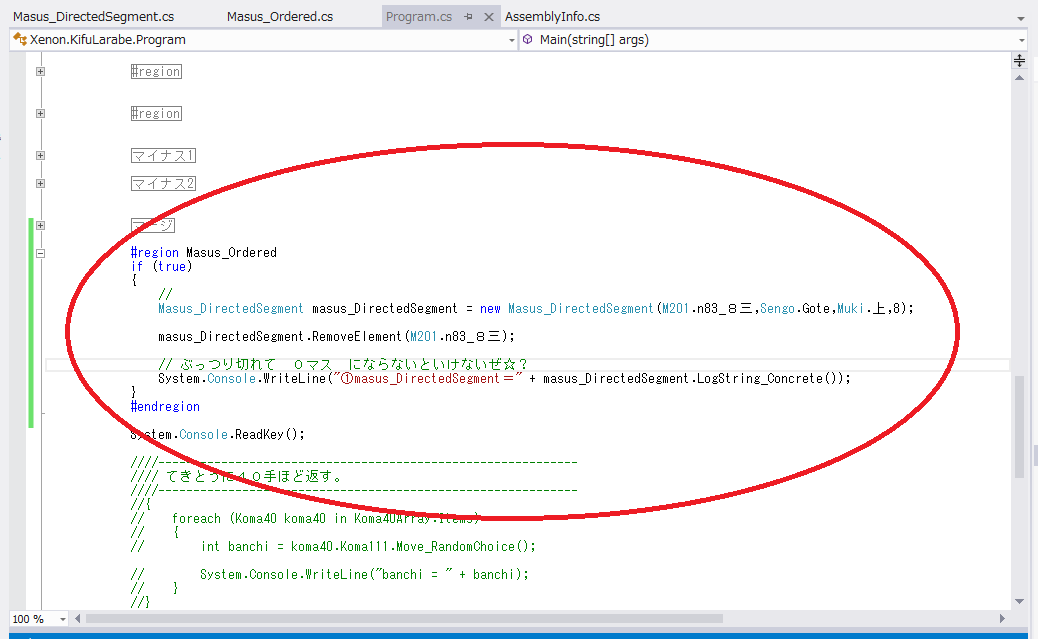
Task: Open the AssemblyInfo.cs tab
Action: [x=552, y=17]
